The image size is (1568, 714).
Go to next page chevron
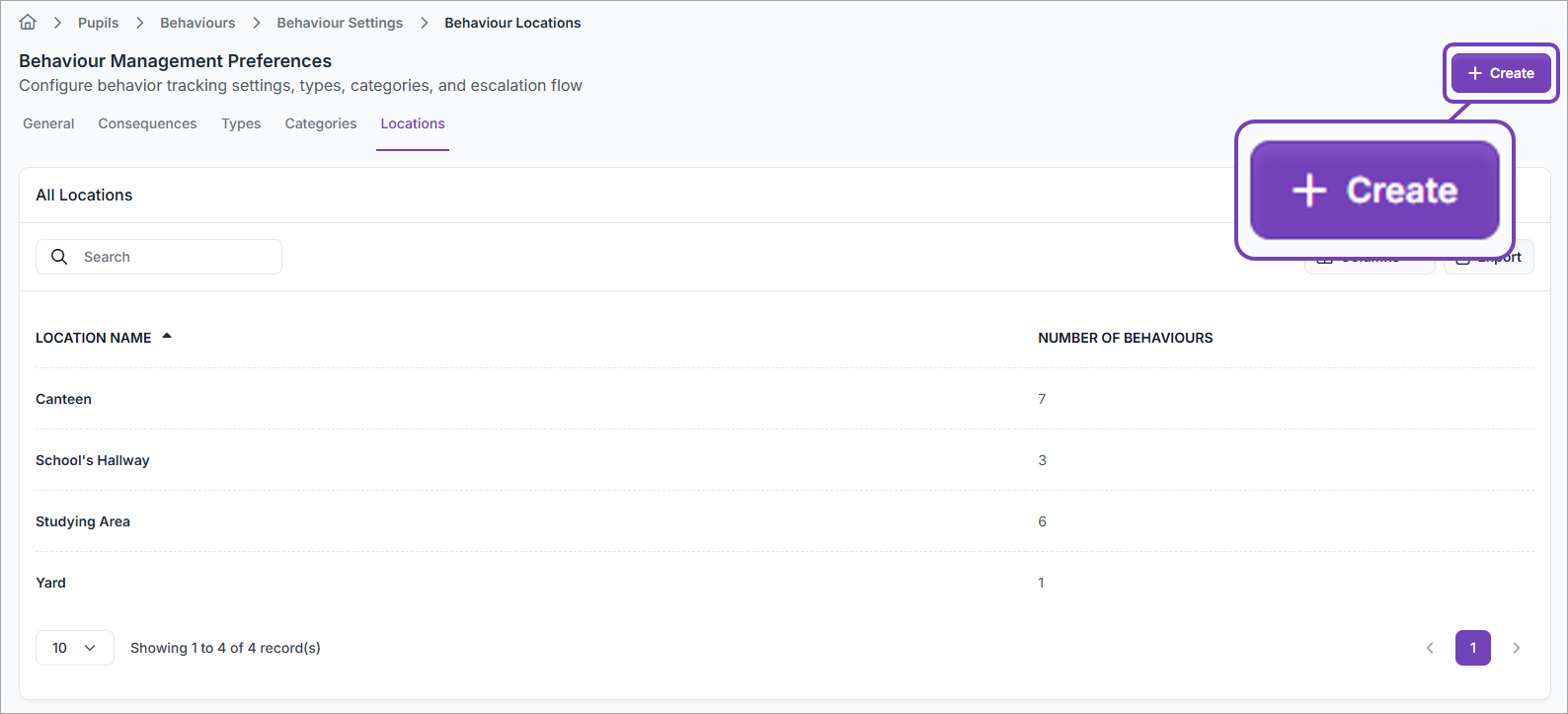[1517, 648]
